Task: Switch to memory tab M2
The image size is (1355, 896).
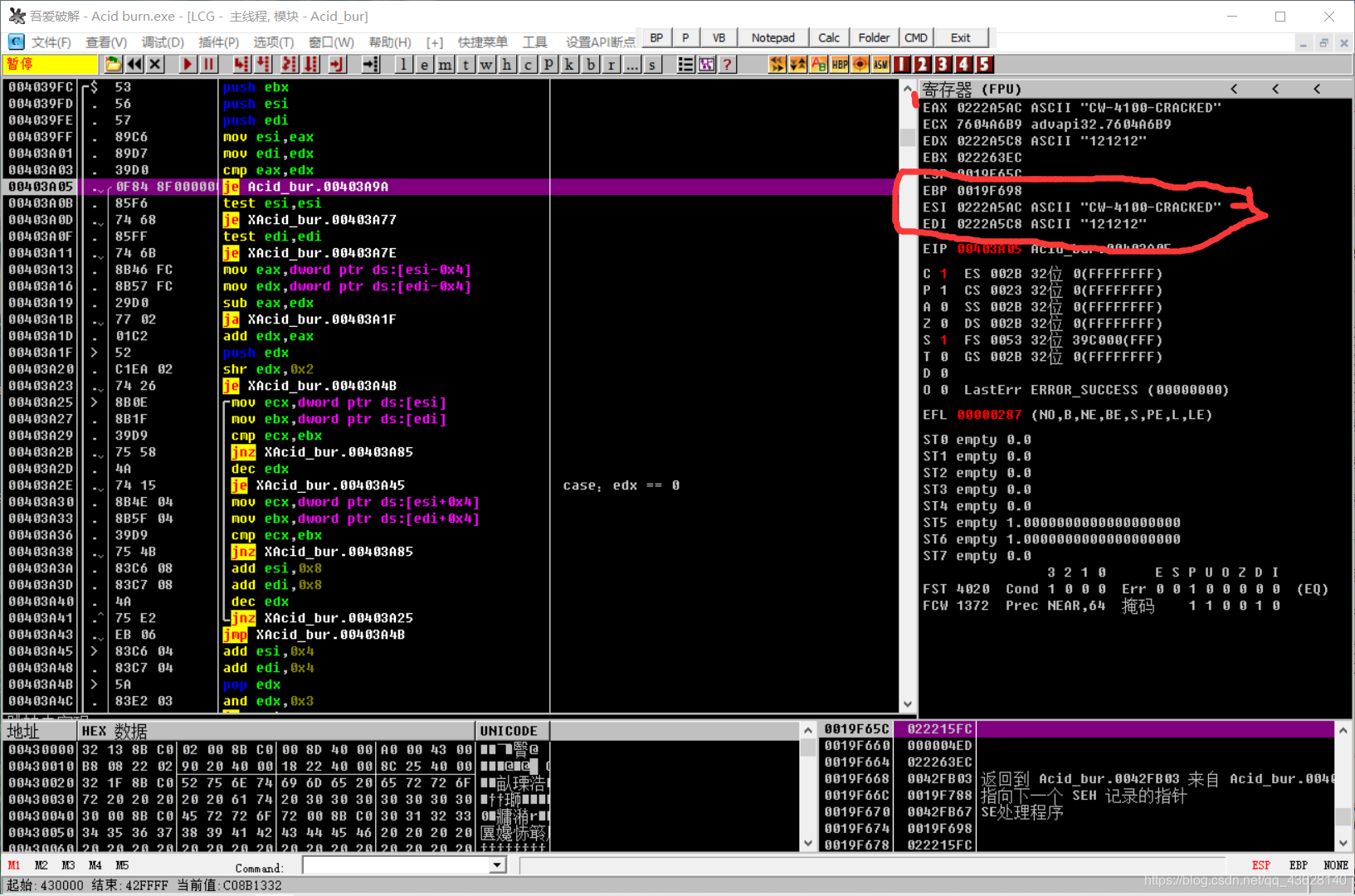Action: [41, 865]
